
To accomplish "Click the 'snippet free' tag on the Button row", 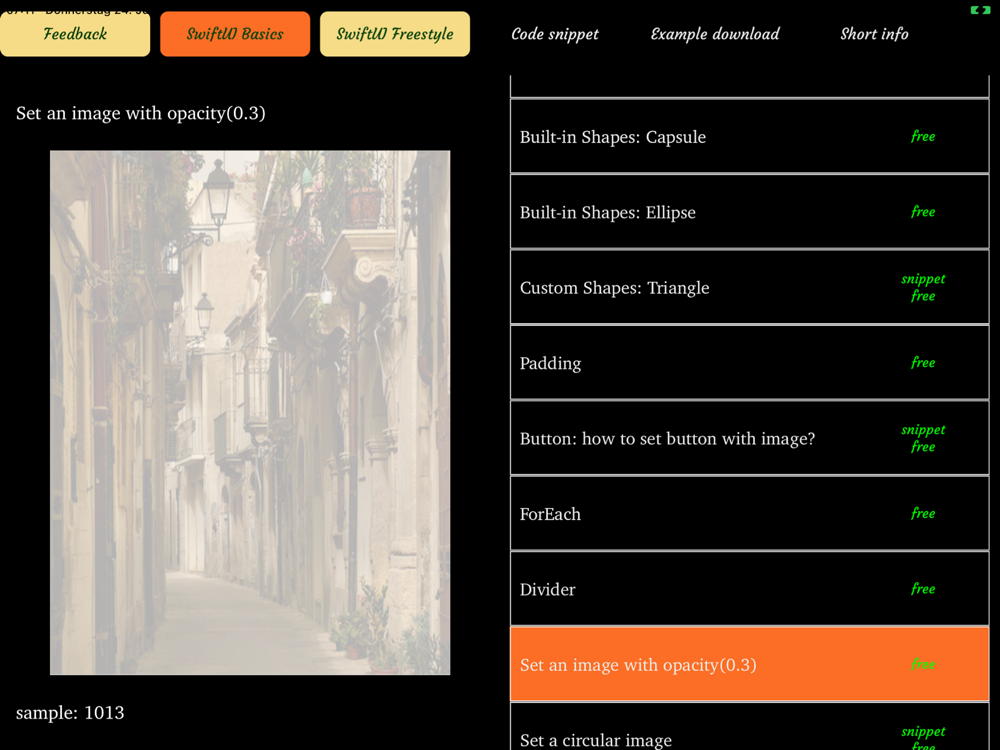I will (923, 438).
